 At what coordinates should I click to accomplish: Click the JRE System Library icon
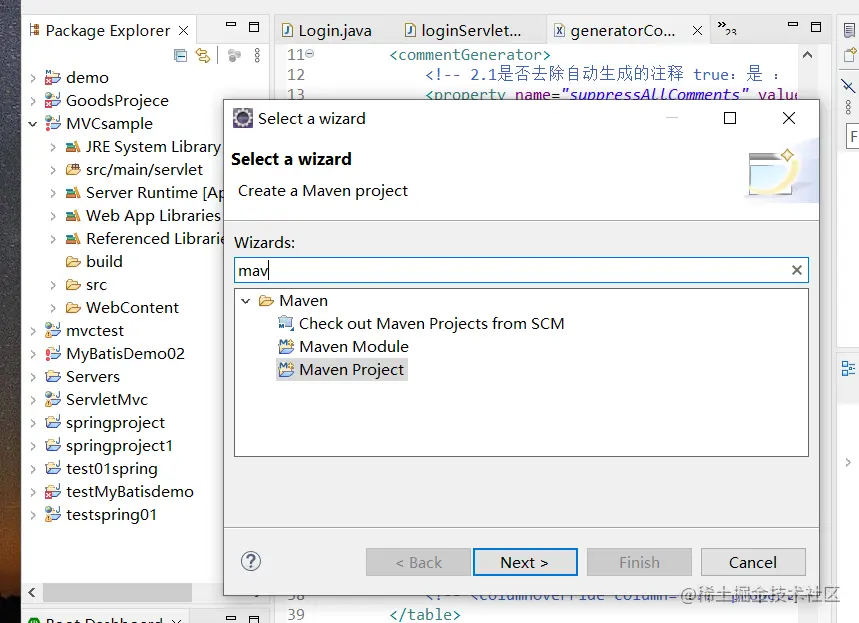pyautogui.click(x=73, y=146)
